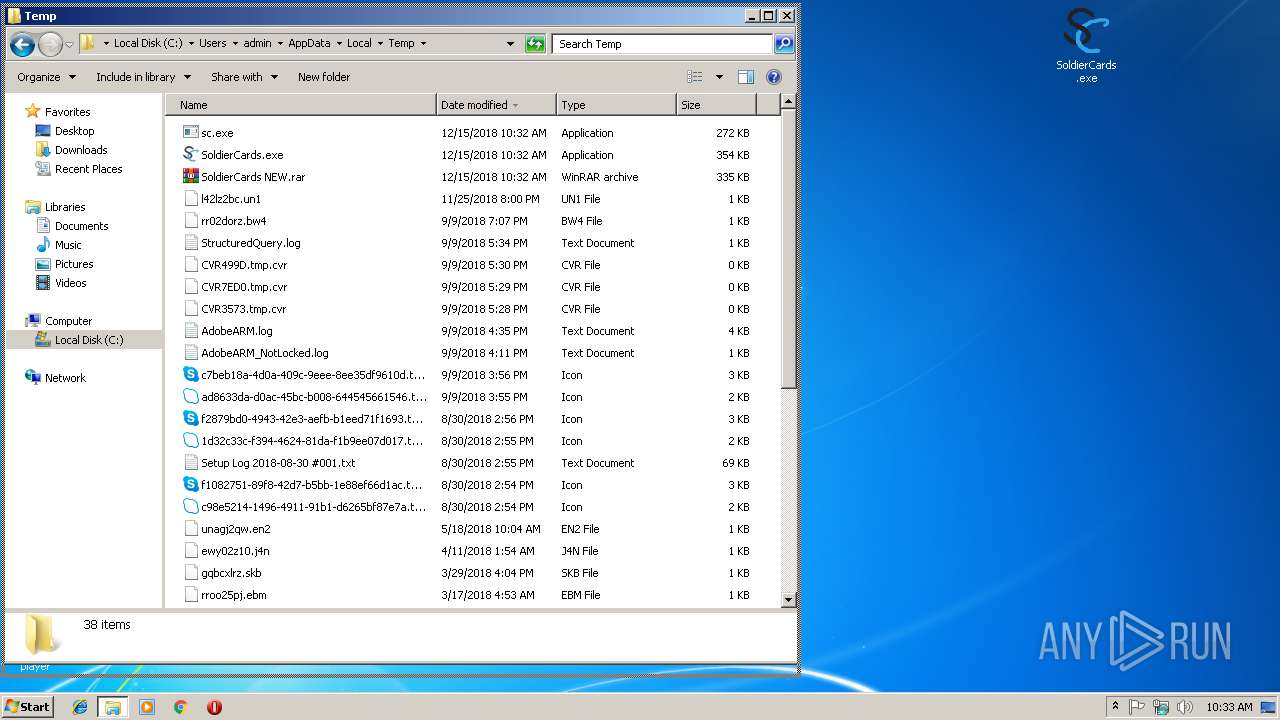
Task: Select the Skype icon of f2879bd0 file
Action: tap(191, 419)
